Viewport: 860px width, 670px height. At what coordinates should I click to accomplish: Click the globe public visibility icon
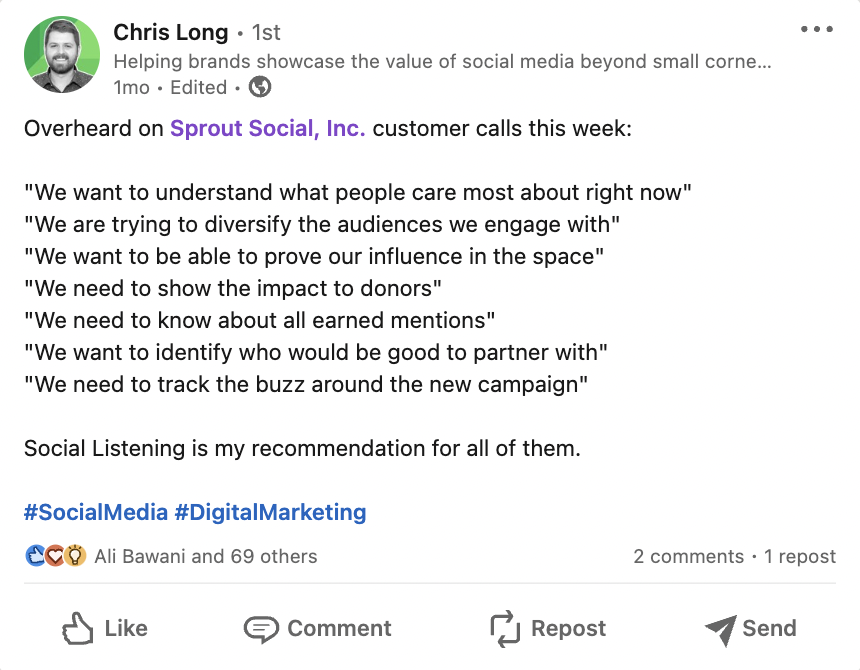[260, 87]
